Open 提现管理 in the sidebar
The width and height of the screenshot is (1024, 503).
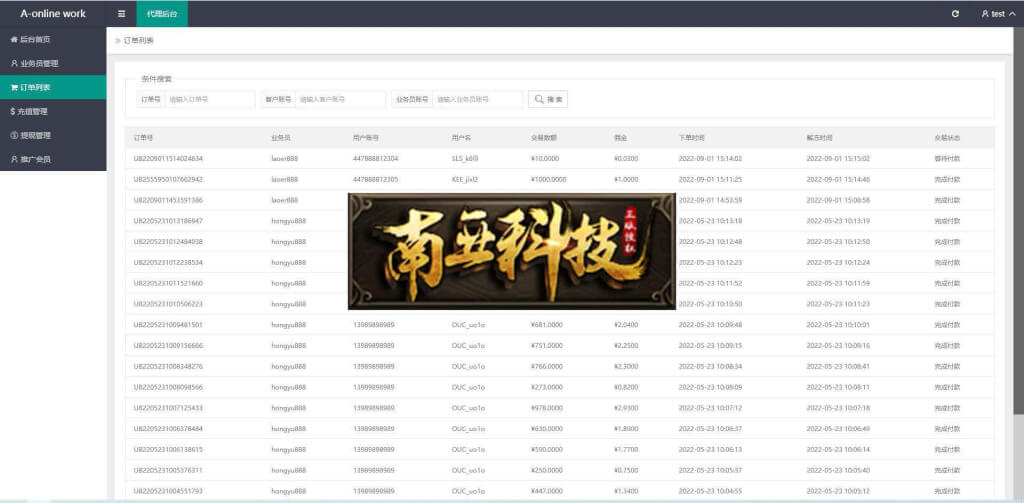(x=53, y=135)
